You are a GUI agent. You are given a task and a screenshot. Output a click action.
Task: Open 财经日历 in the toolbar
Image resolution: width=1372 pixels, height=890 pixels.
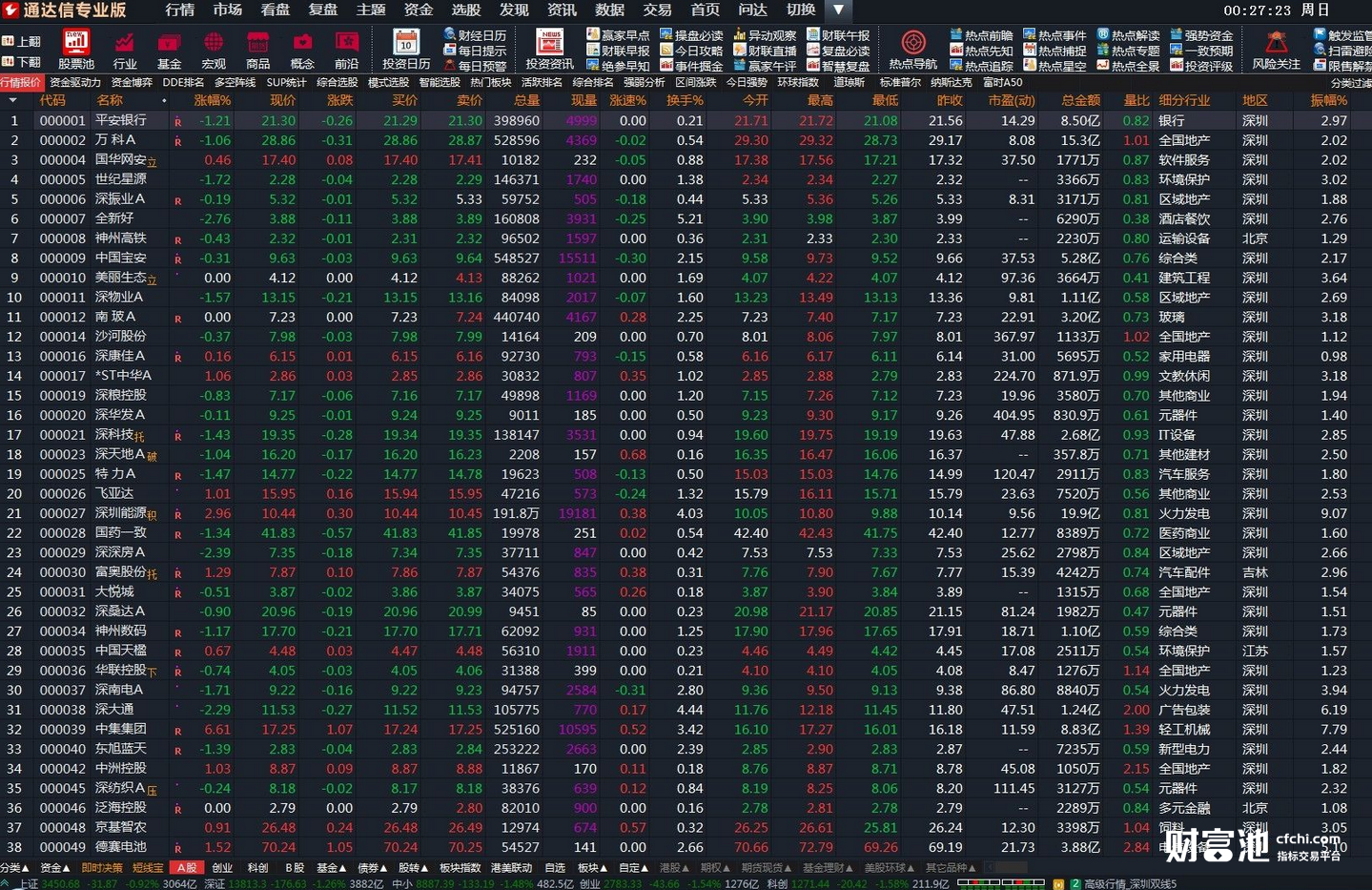(475, 35)
